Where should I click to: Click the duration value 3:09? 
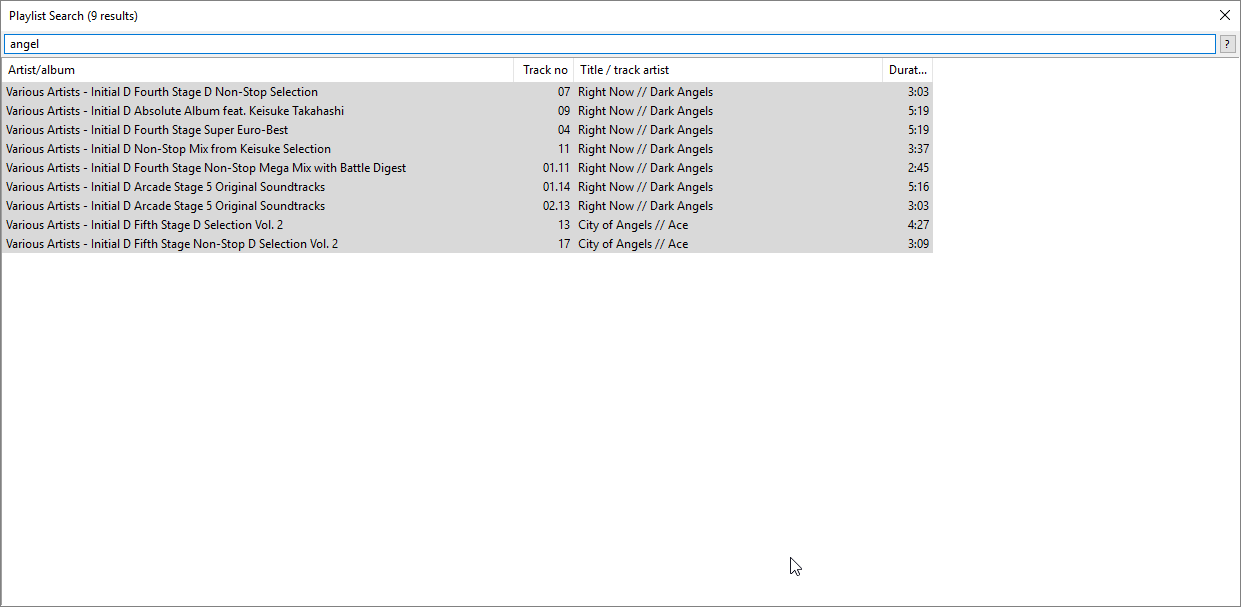click(x=918, y=244)
